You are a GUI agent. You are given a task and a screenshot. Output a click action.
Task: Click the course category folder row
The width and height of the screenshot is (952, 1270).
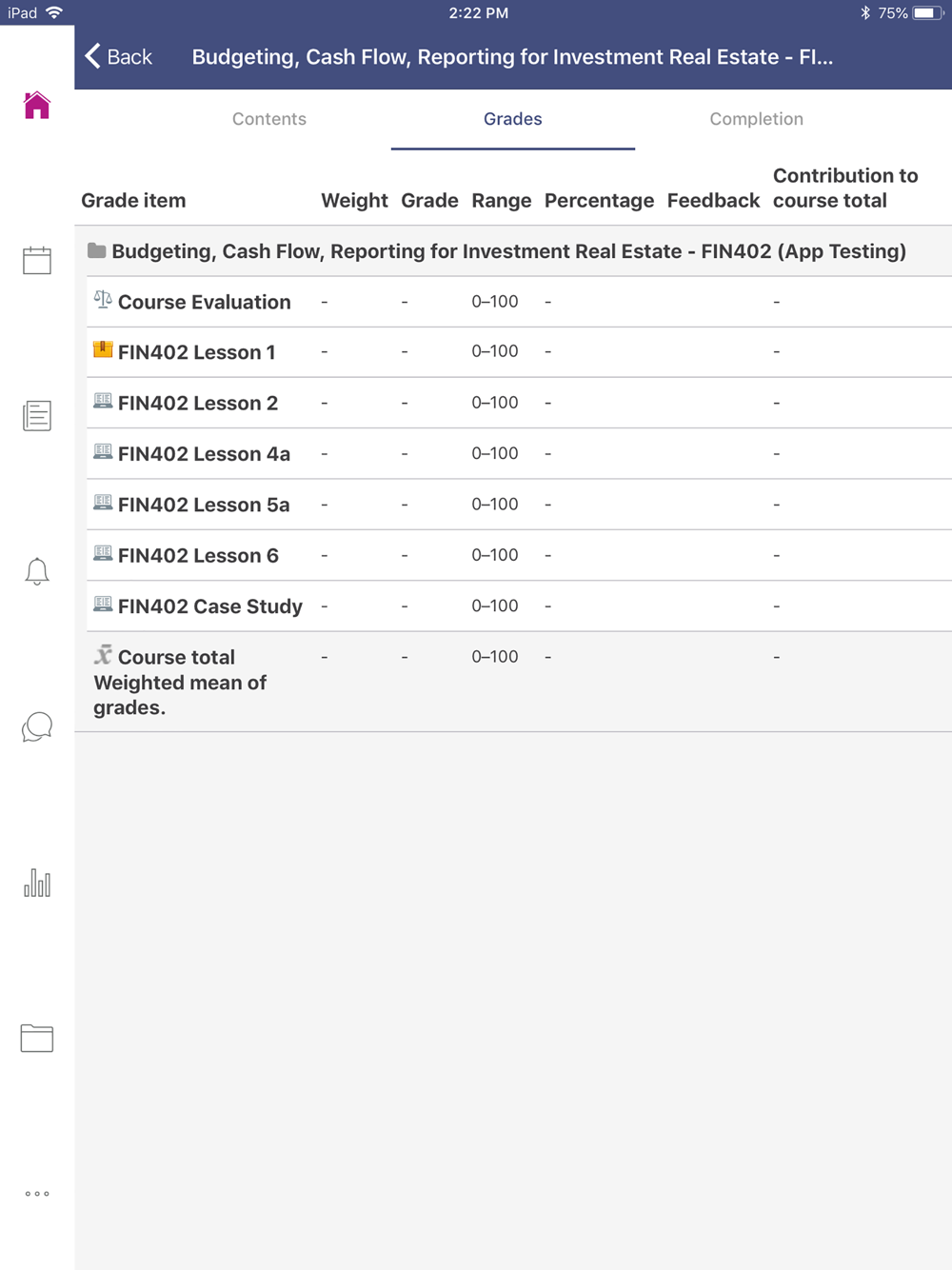(513, 251)
